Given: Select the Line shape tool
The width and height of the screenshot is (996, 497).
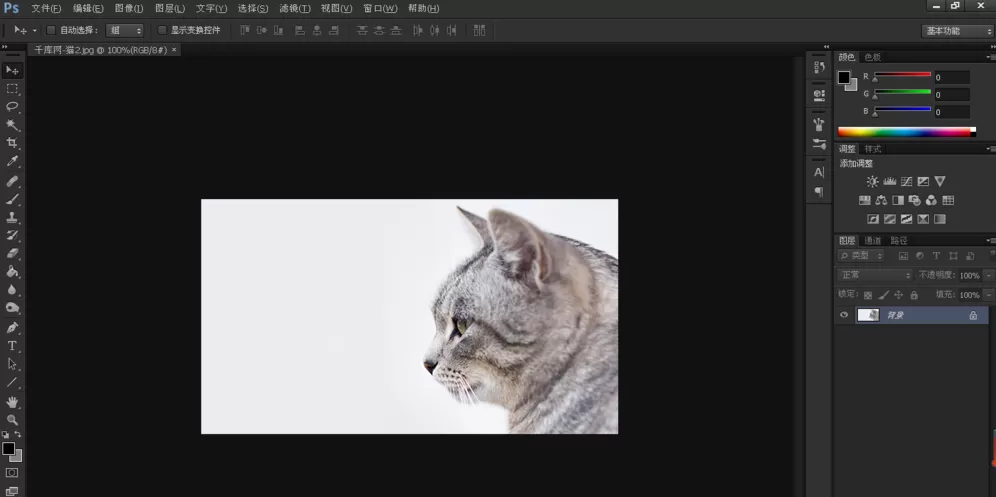Looking at the screenshot, I should (x=12, y=383).
